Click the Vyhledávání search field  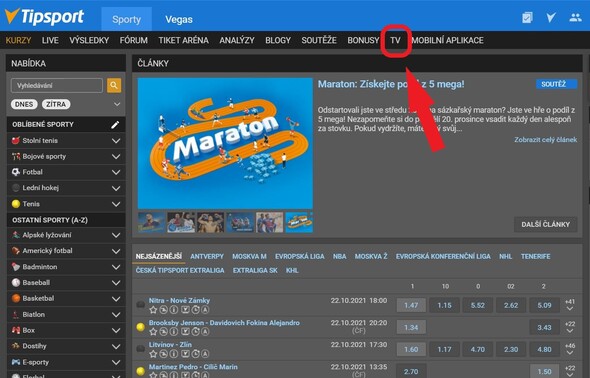[56, 85]
